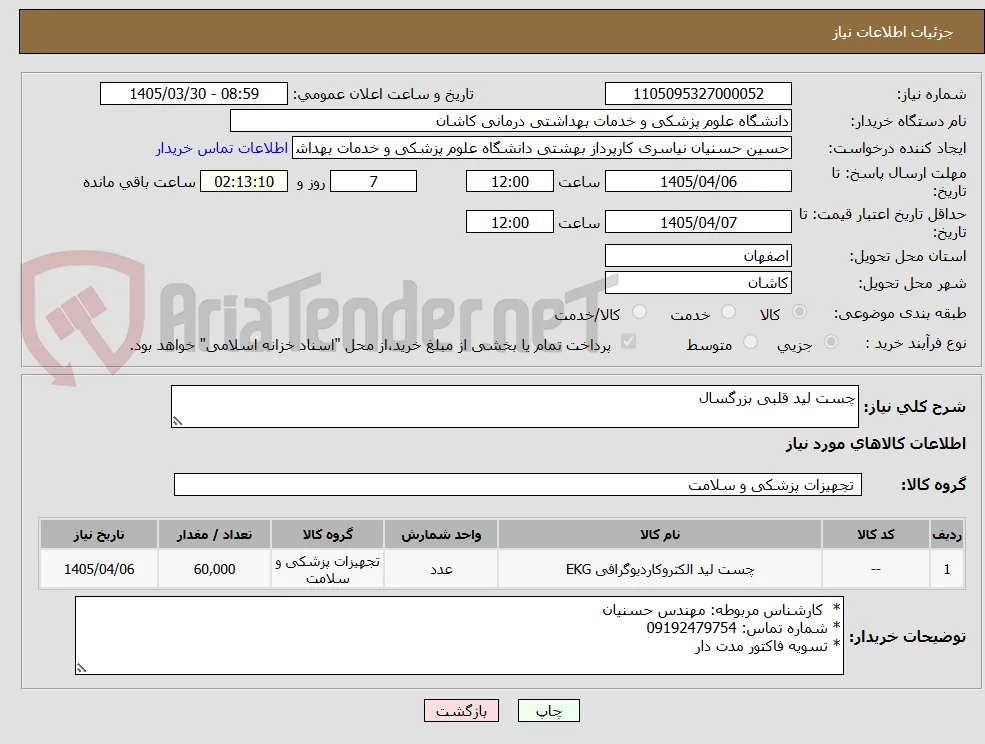Click the general description text area چست لید قلبی
The image size is (985, 744).
(514, 407)
